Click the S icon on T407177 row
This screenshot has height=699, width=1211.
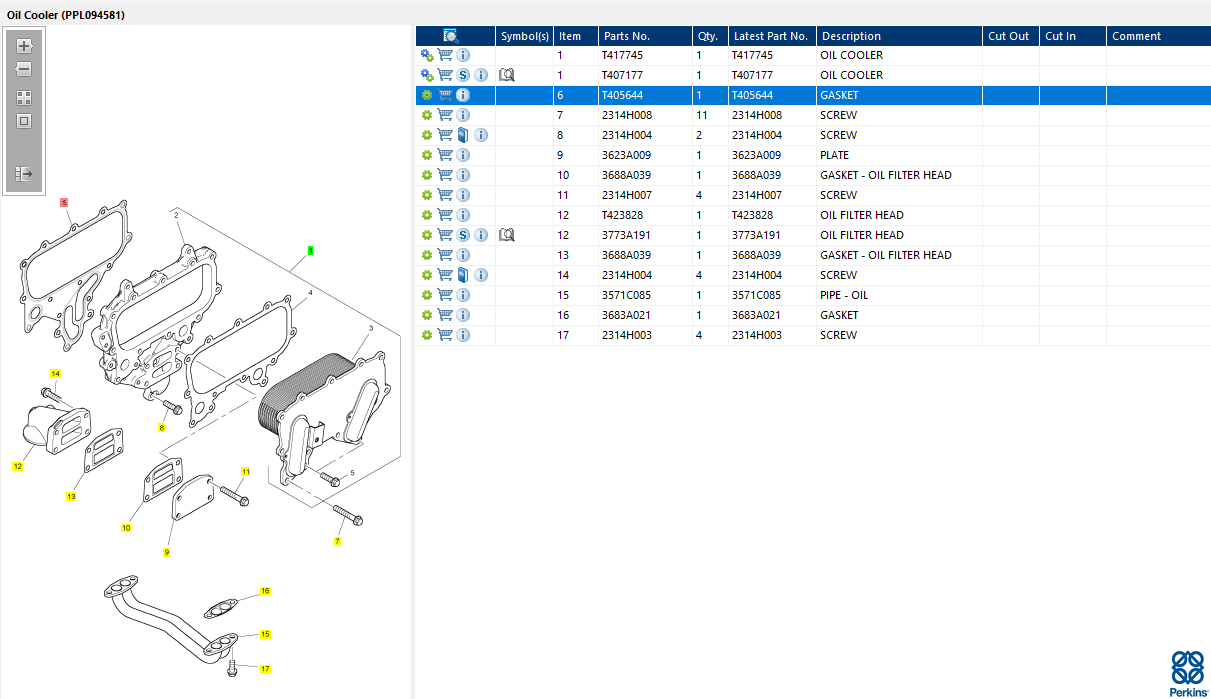point(463,75)
